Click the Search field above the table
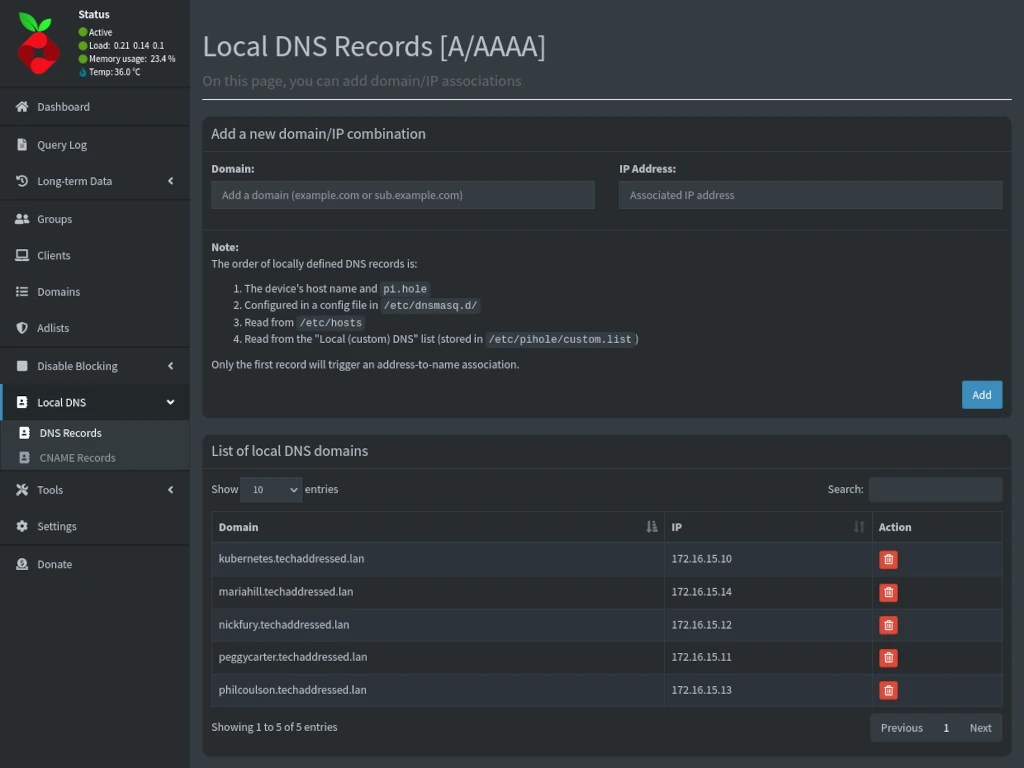Screen dimensions: 1024x768 (x=935, y=489)
